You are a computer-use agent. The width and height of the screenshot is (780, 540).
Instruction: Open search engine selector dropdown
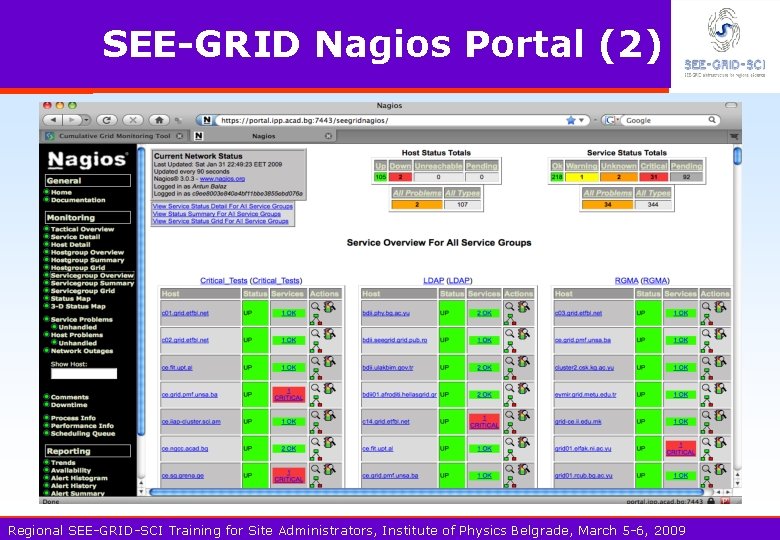click(610, 120)
